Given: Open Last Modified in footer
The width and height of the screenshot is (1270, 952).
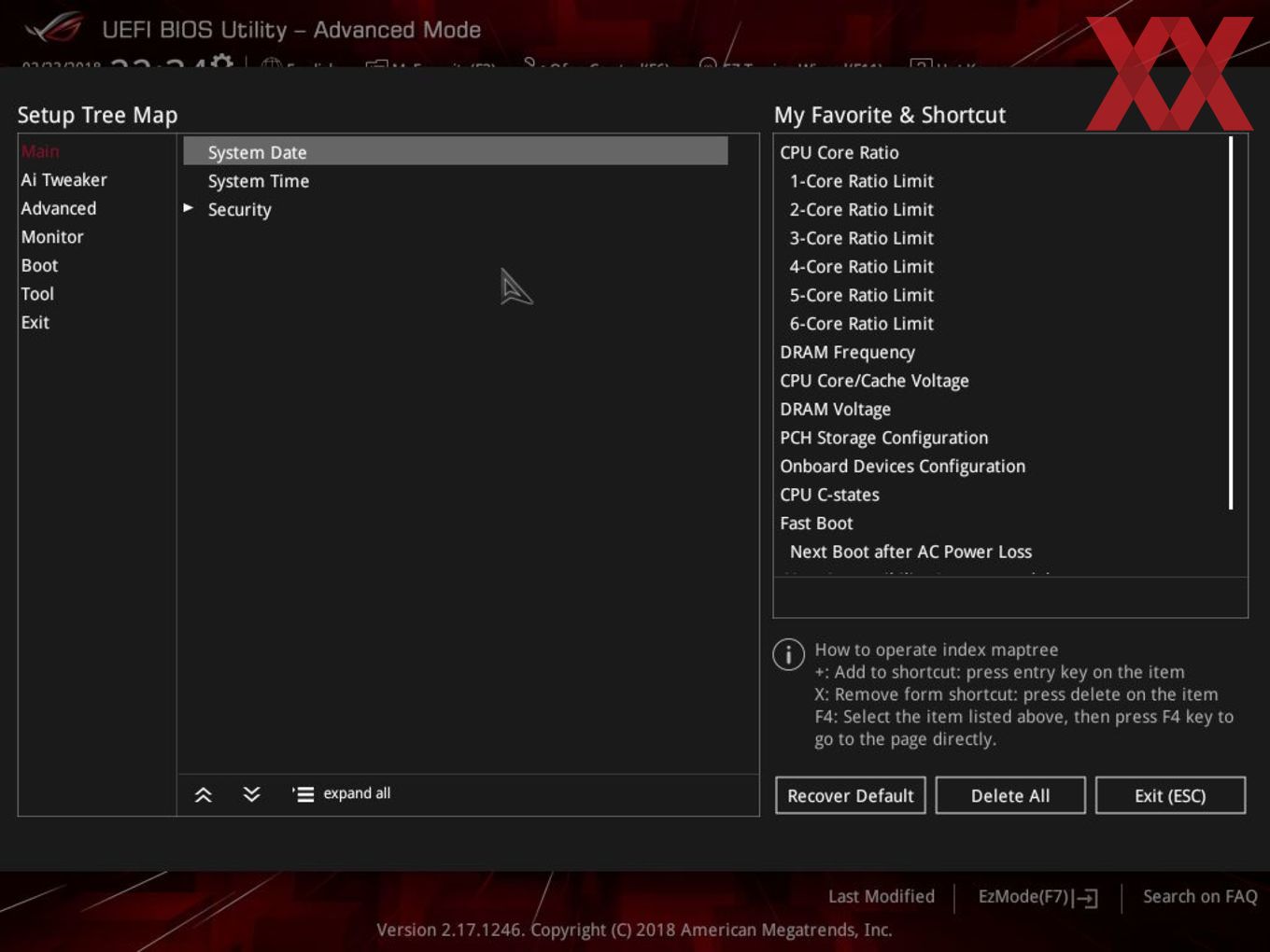Looking at the screenshot, I should coord(881,896).
